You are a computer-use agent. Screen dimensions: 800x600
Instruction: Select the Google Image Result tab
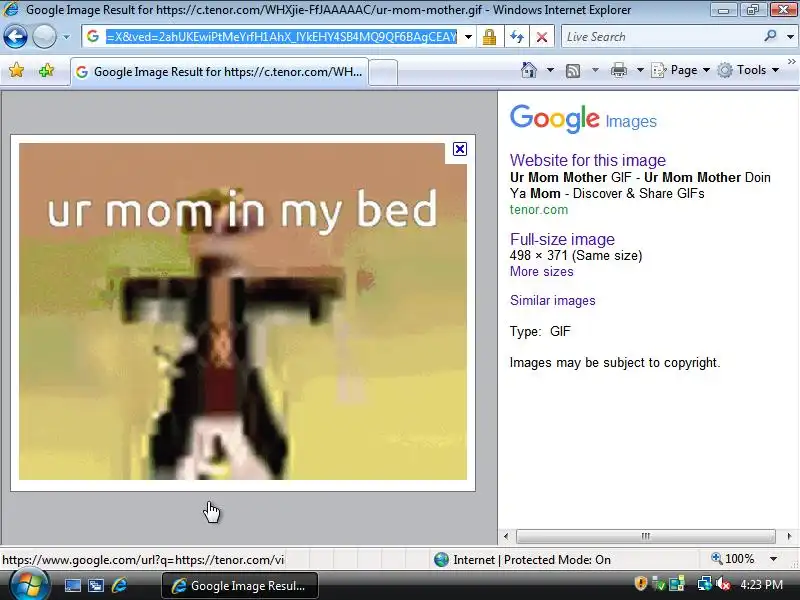(219, 72)
